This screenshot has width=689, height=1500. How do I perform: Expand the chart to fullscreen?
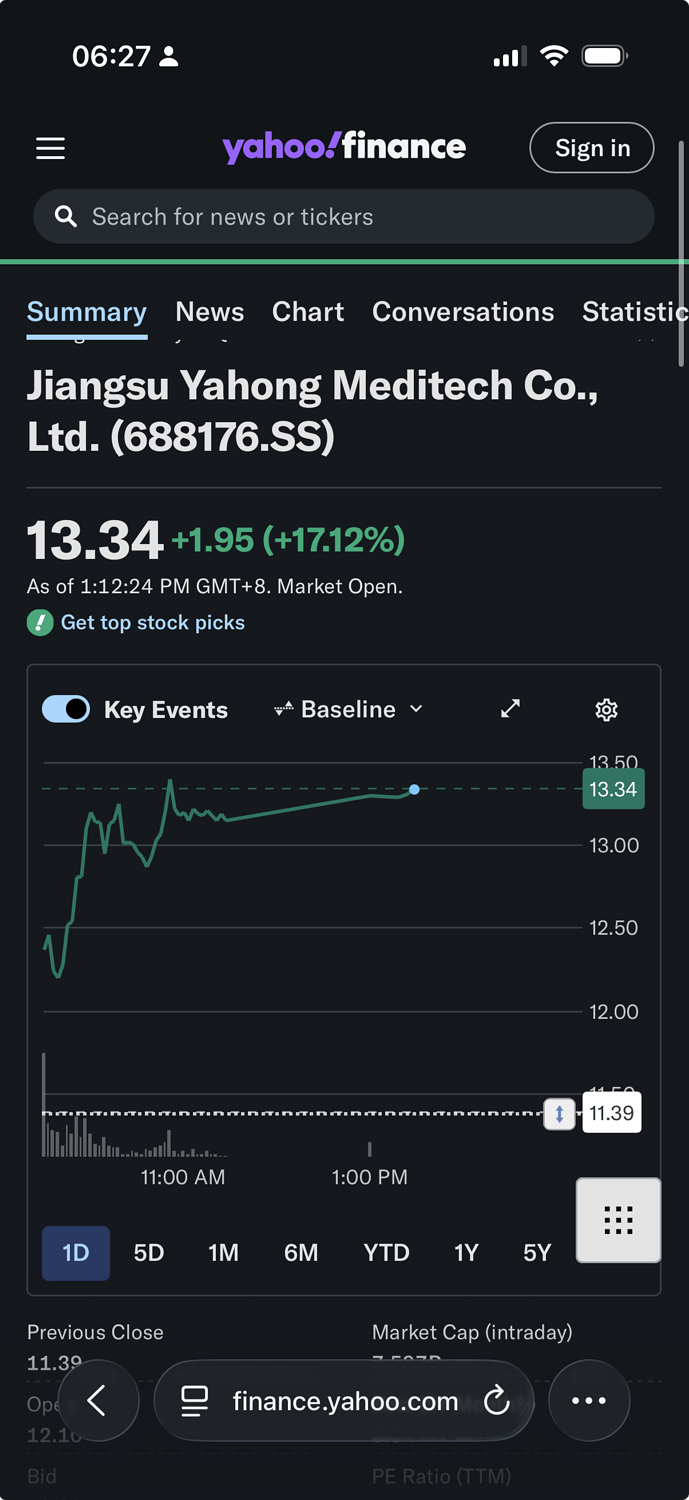[x=510, y=709]
